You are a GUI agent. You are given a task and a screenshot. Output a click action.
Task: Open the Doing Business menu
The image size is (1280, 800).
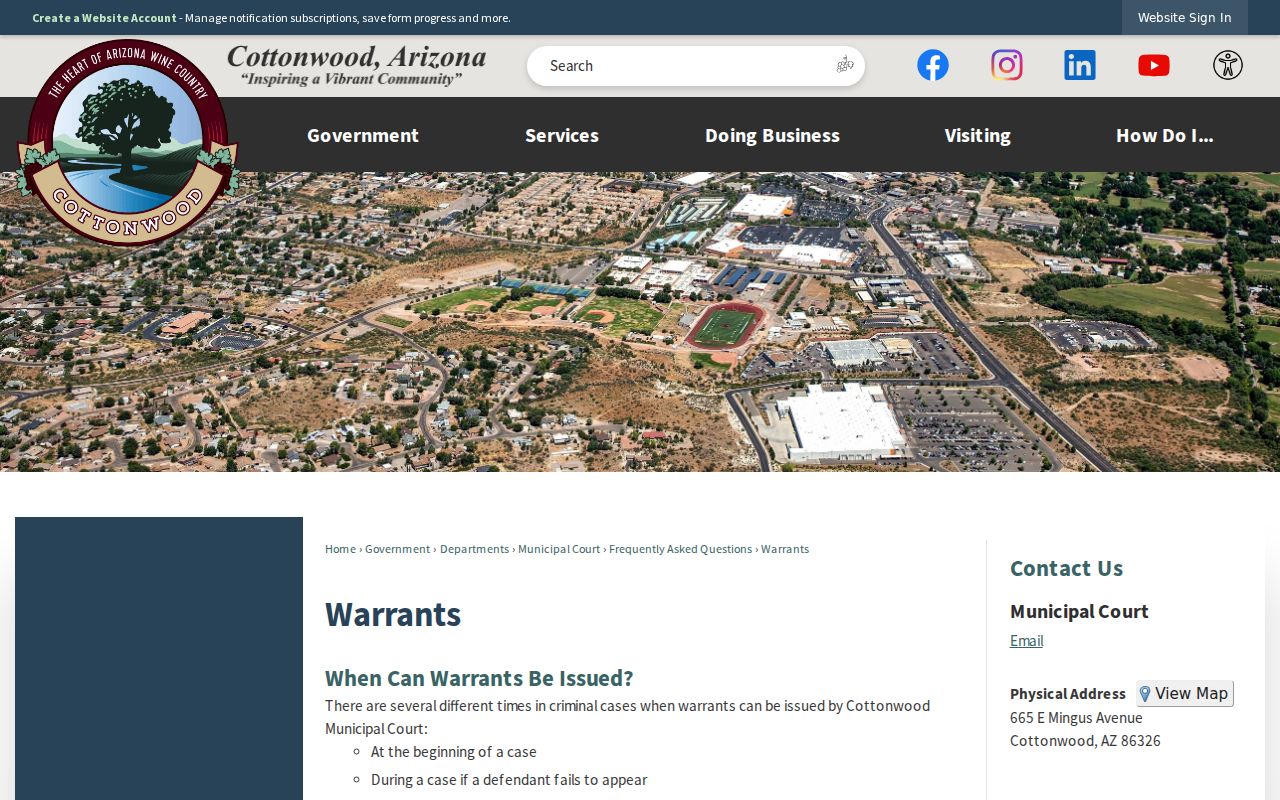pos(772,135)
